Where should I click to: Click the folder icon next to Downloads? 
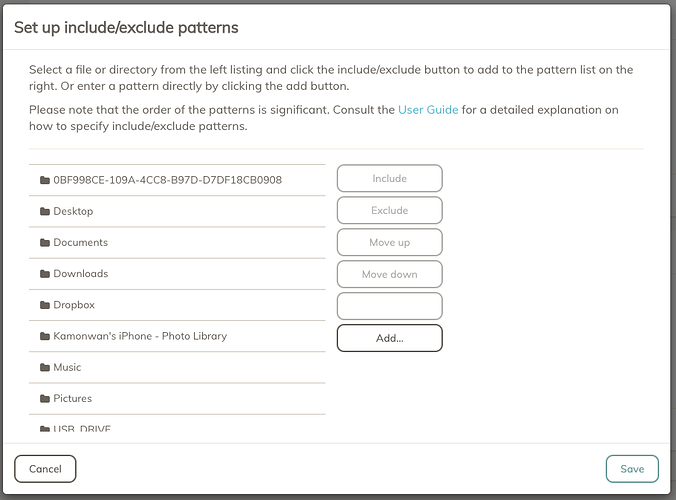pos(45,274)
